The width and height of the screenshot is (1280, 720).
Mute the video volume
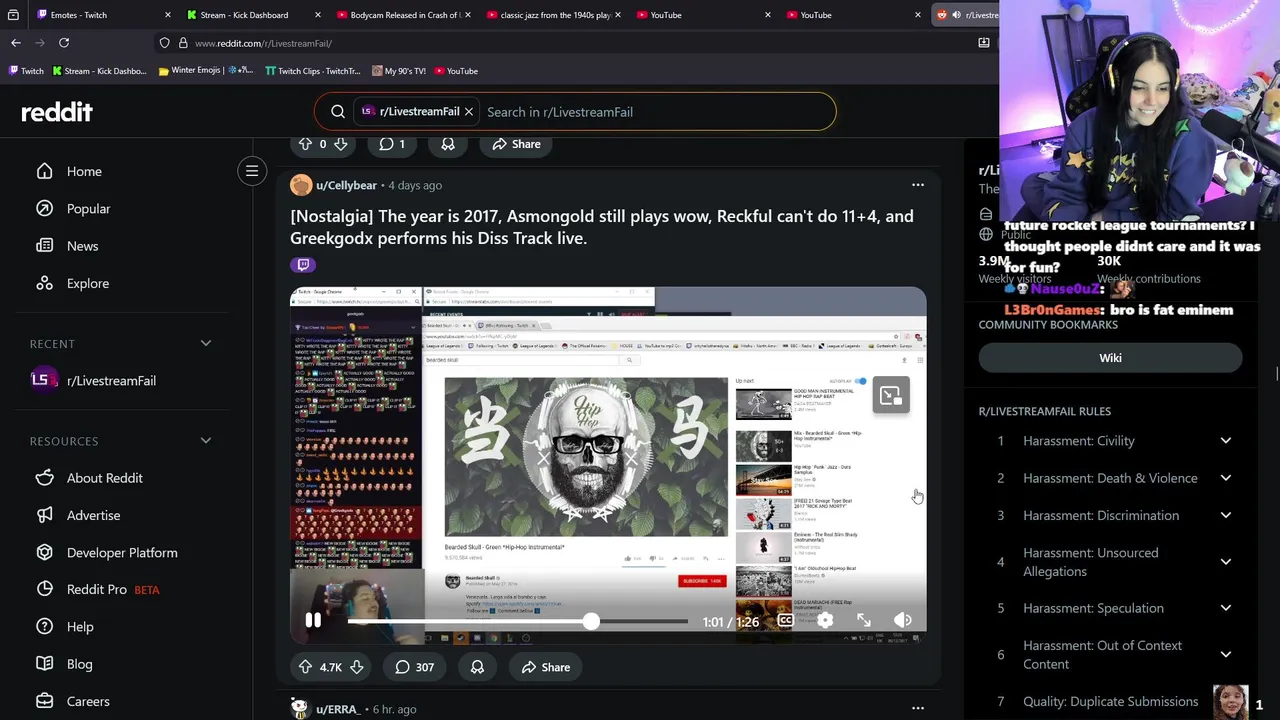(x=902, y=621)
